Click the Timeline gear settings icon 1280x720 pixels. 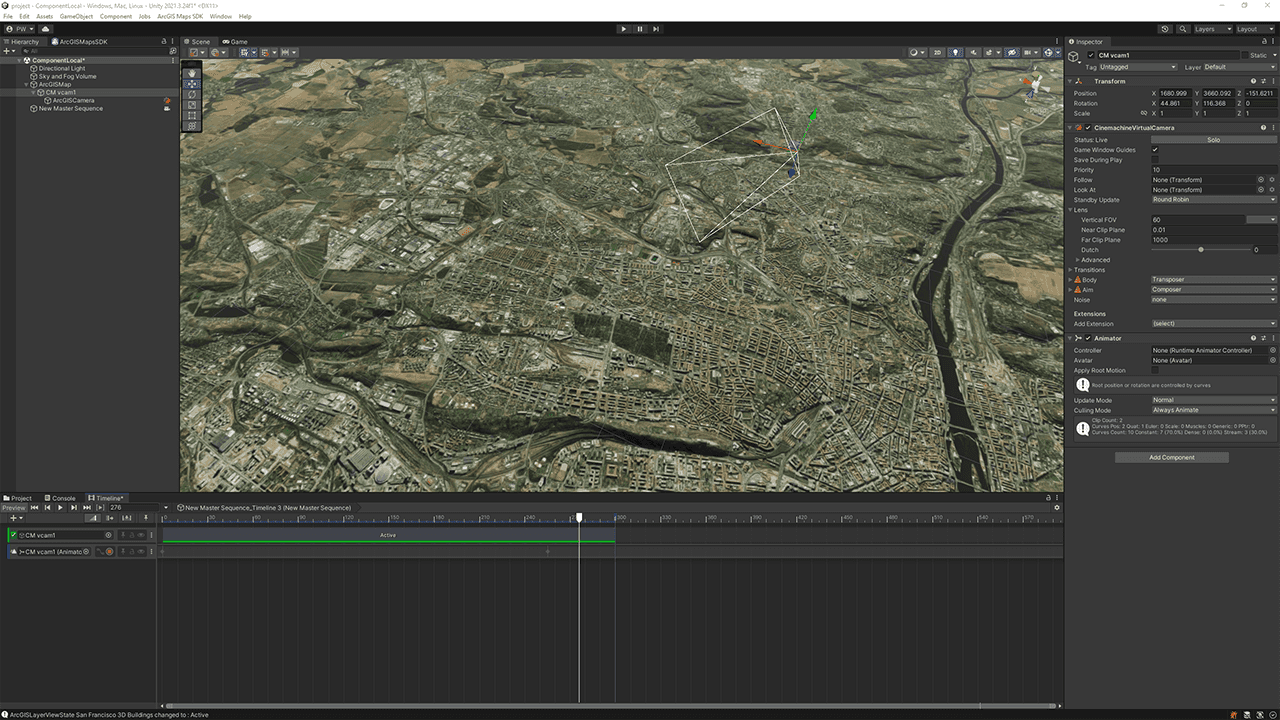tap(1056, 507)
